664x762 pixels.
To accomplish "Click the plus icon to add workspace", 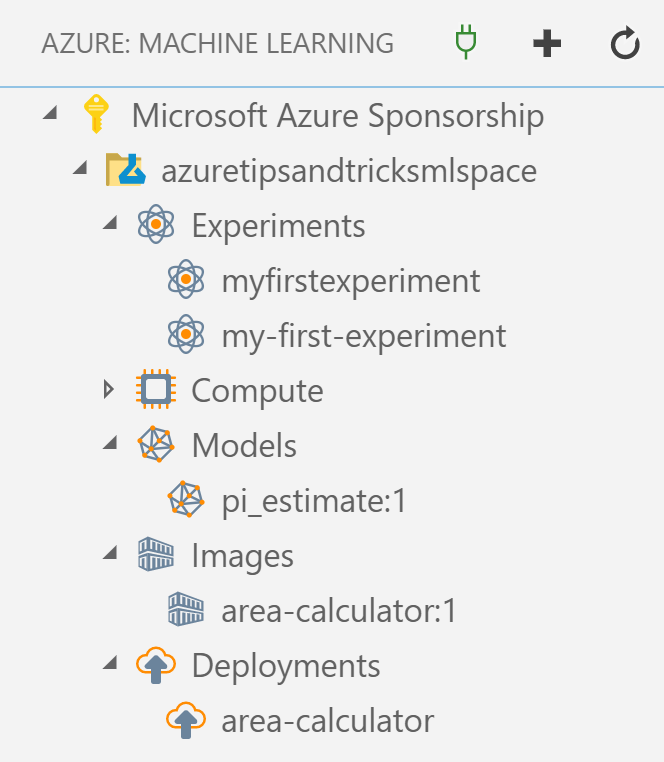I will tap(547, 43).
